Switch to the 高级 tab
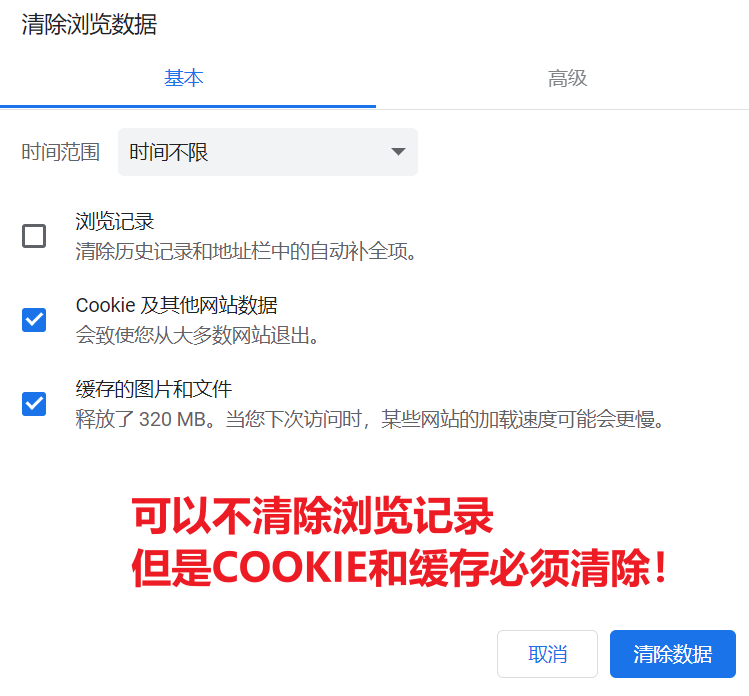Image resolution: width=749 pixels, height=696 pixels. [567, 78]
